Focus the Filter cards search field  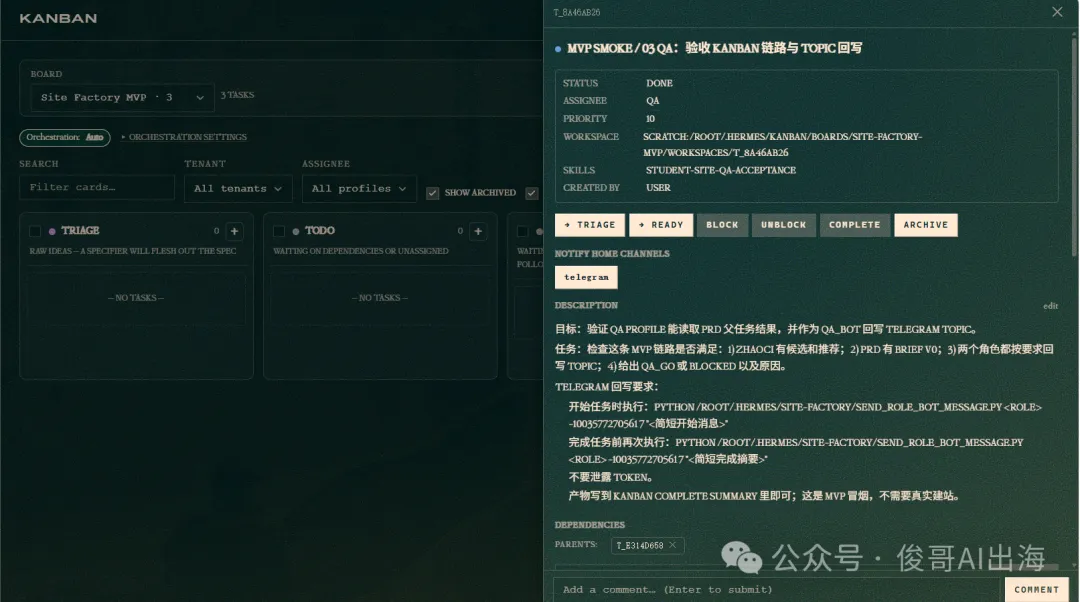coord(96,187)
